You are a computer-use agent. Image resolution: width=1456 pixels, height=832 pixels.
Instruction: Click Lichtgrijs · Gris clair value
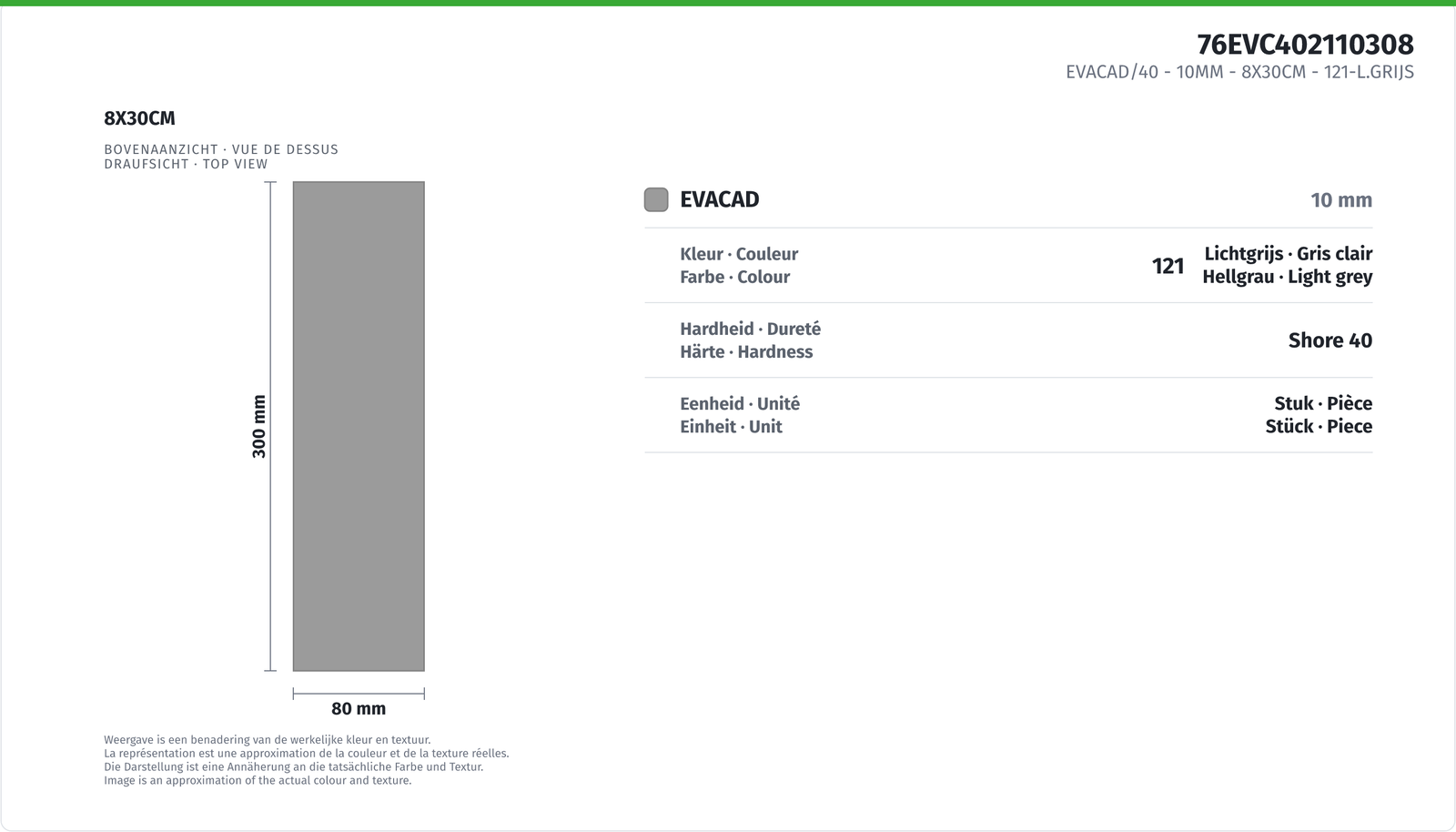(x=1289, y=254)
